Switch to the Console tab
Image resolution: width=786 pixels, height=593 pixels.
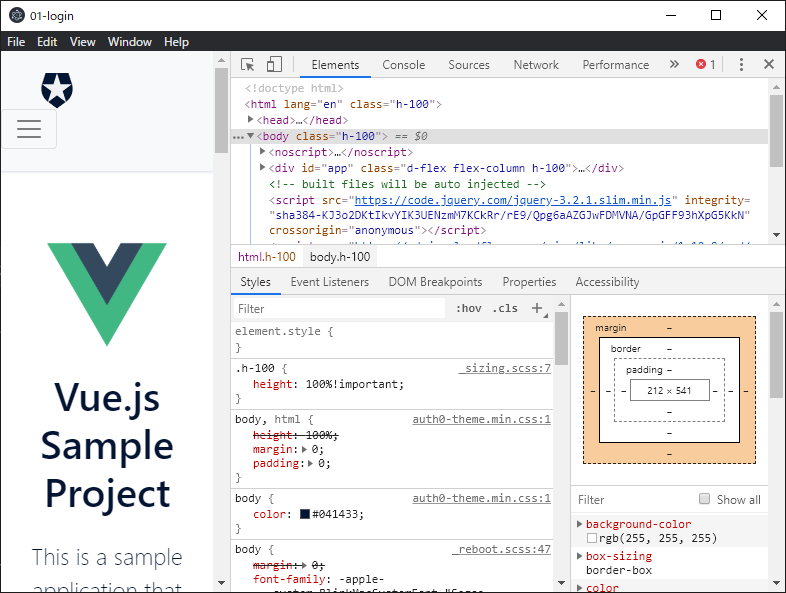404,65
